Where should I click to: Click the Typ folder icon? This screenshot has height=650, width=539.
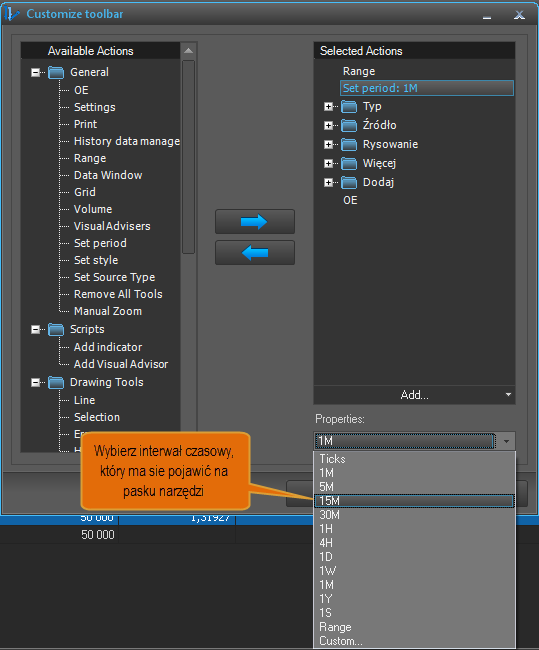pos(349,107)
